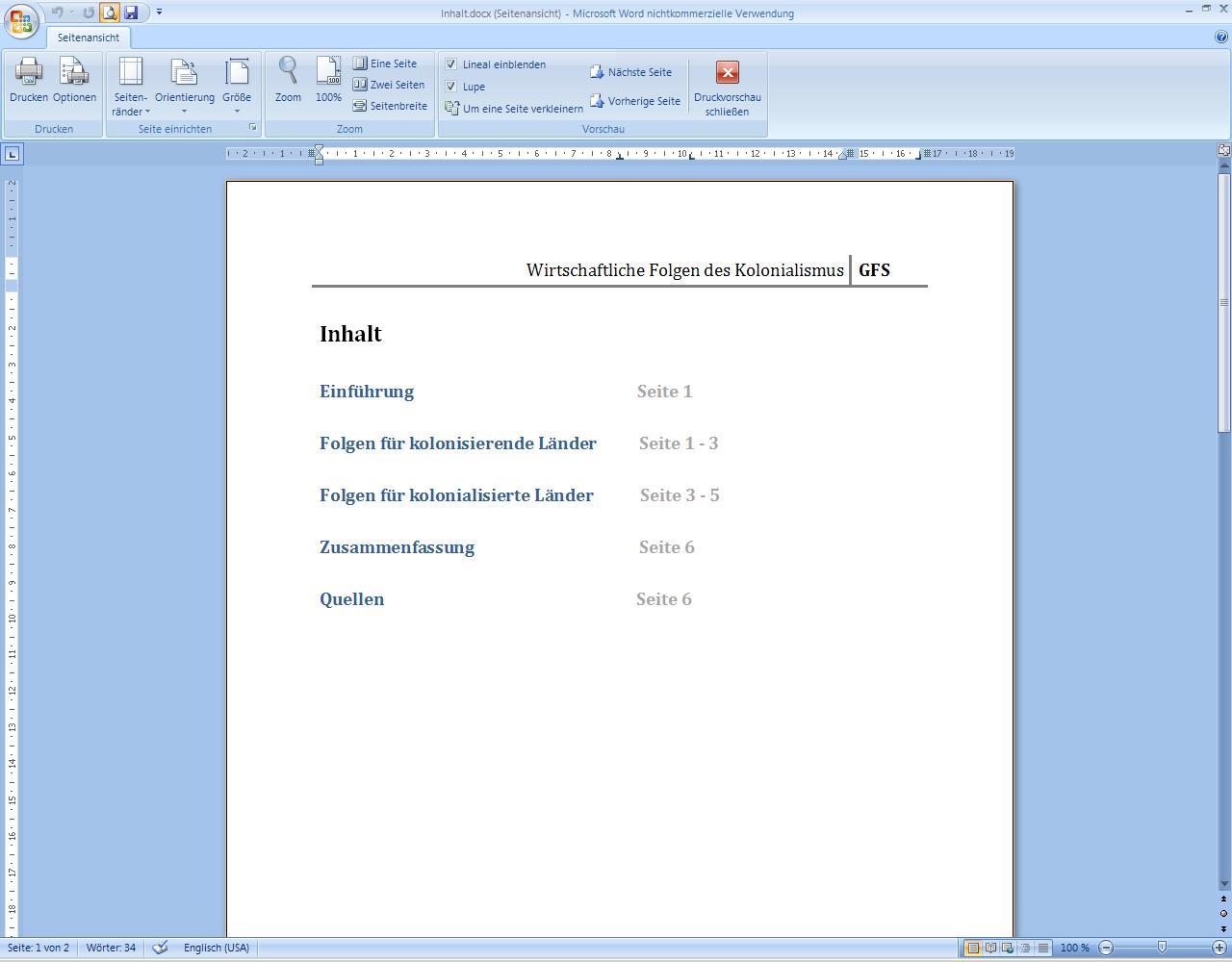Viewport: 1232px width, 962px height.
Task: Go to Vorherige Seite
Action: 634,101
